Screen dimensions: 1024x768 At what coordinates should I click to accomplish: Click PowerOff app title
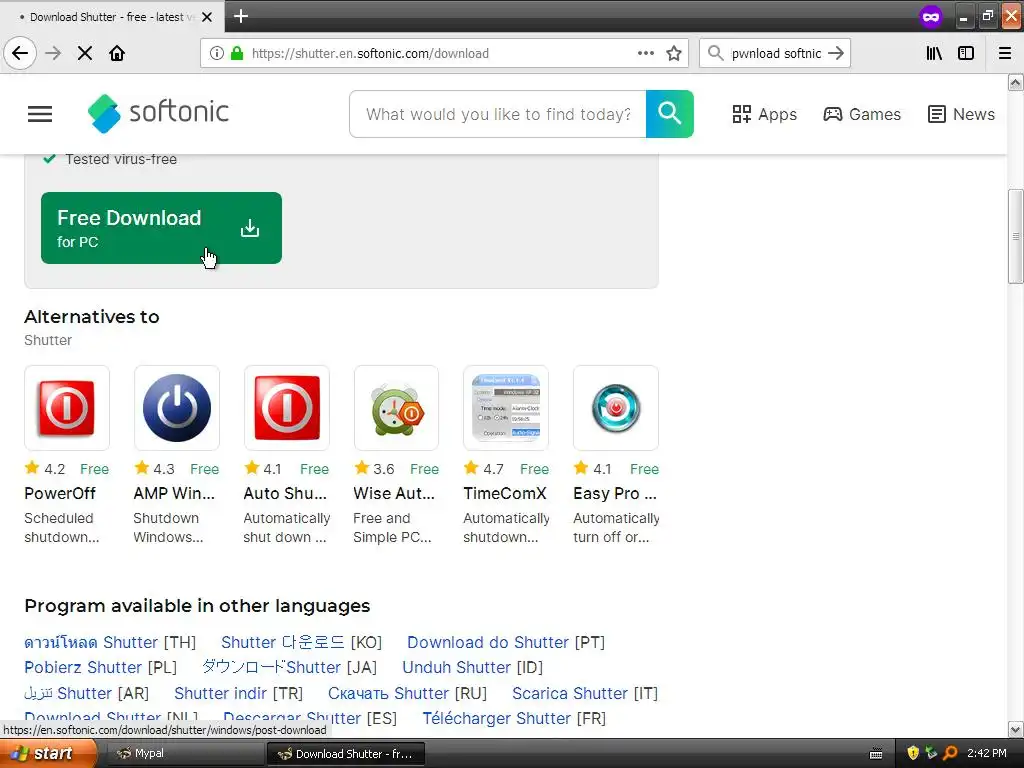(x=60, y=494)
